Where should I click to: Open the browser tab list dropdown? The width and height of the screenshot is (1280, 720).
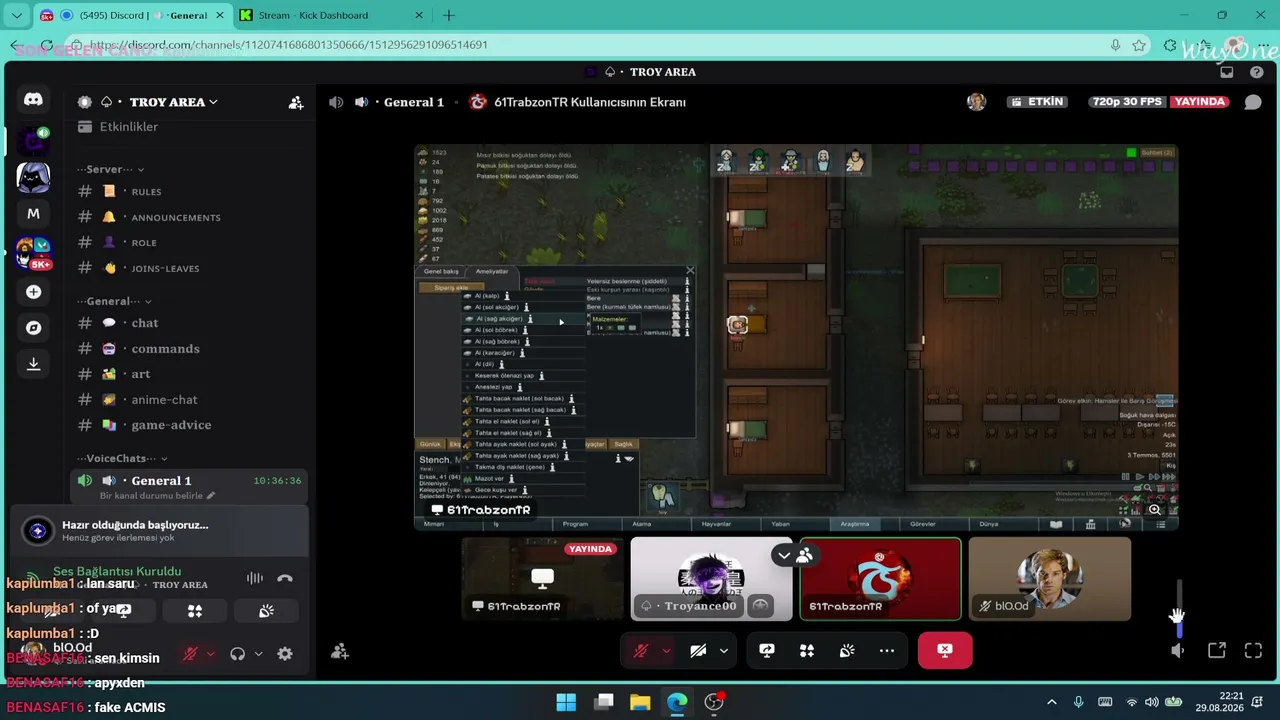click(x=16, y=15)
